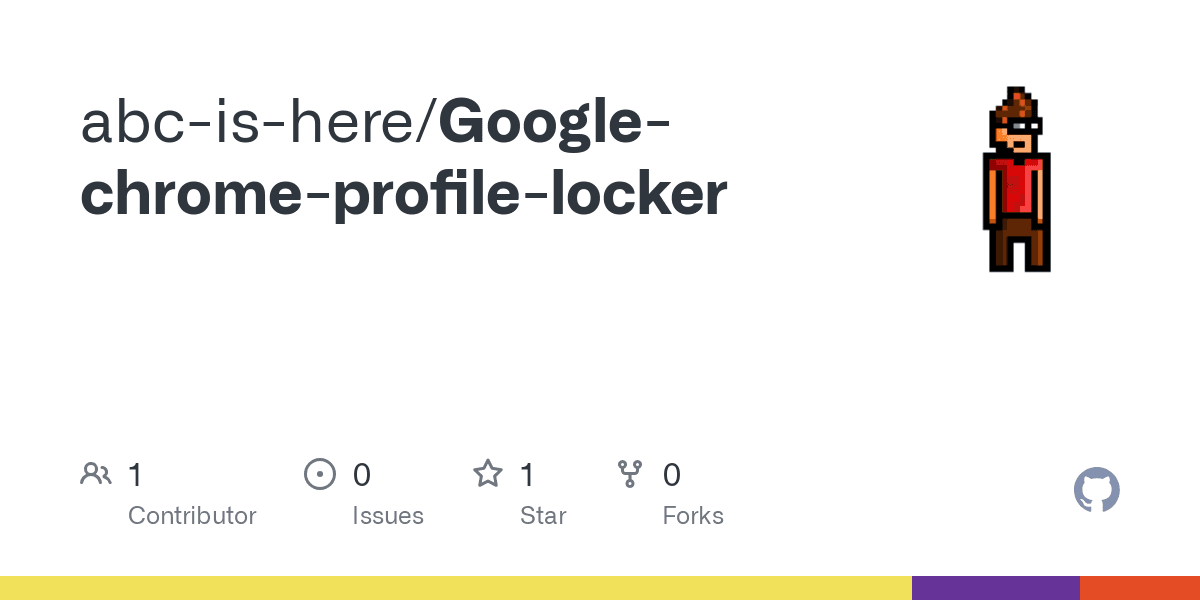Click the issues count number 0
The width and height of the screenshot is (1200, 600).
[x=362, y=475]
